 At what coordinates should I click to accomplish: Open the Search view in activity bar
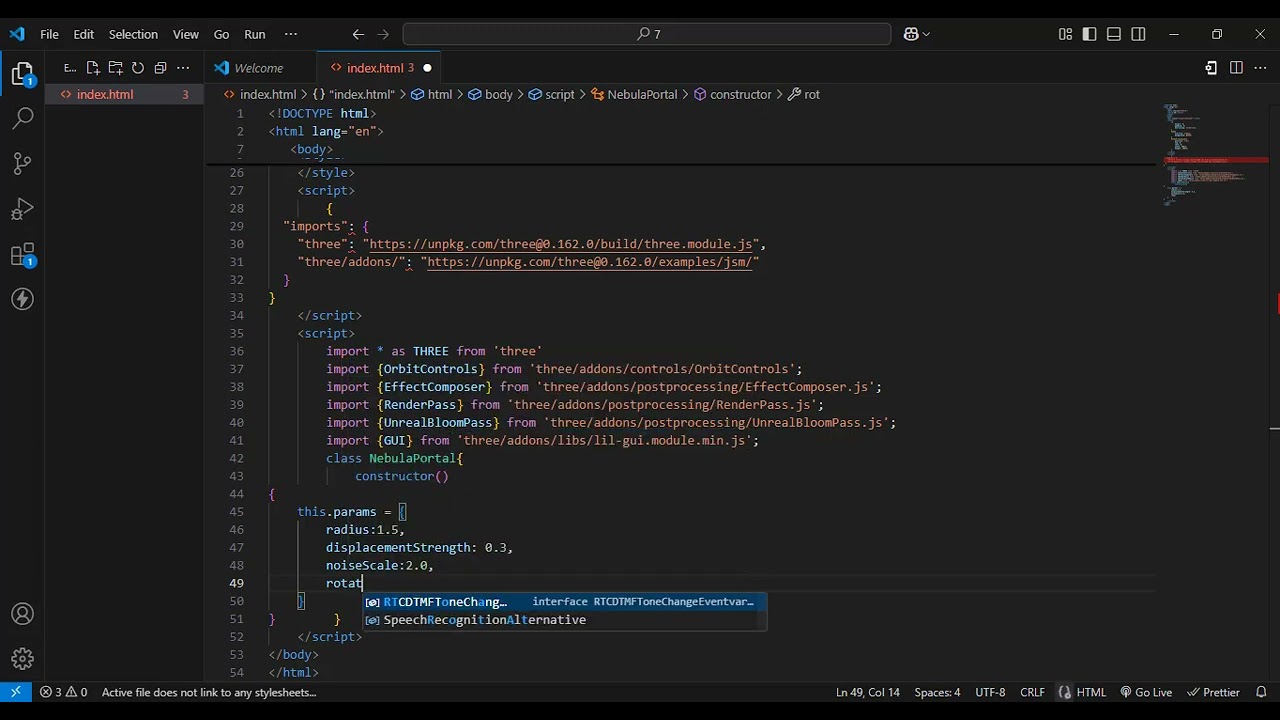coord(22,118)
